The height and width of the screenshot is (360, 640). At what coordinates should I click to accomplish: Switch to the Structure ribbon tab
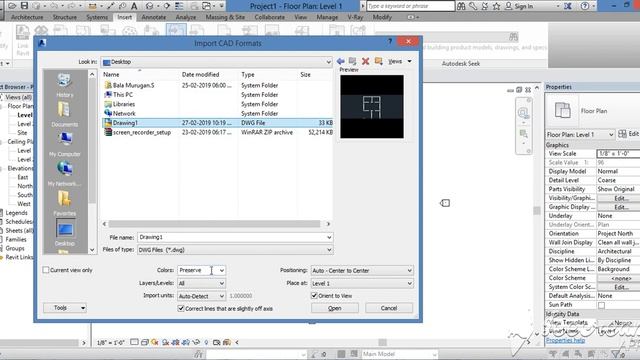(x=64, y=17)
